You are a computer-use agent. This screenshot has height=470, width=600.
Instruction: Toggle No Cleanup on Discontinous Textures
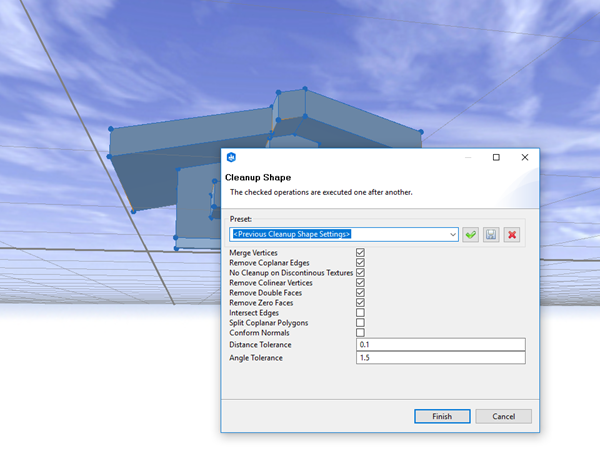point(361,273)
